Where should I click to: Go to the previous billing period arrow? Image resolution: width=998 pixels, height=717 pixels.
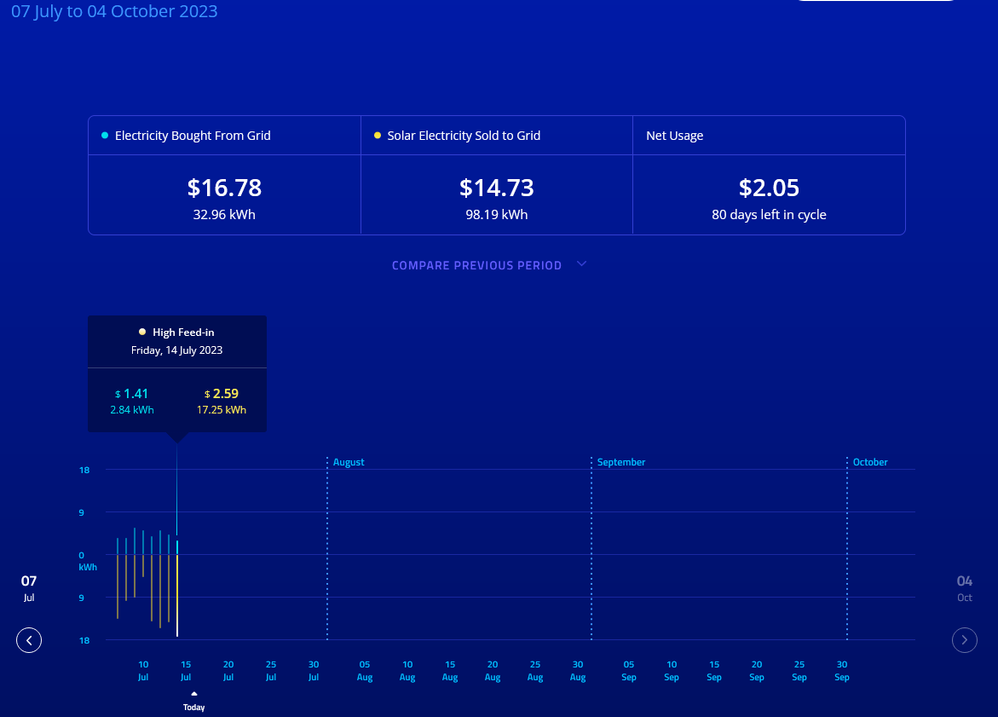click(29, 640)
